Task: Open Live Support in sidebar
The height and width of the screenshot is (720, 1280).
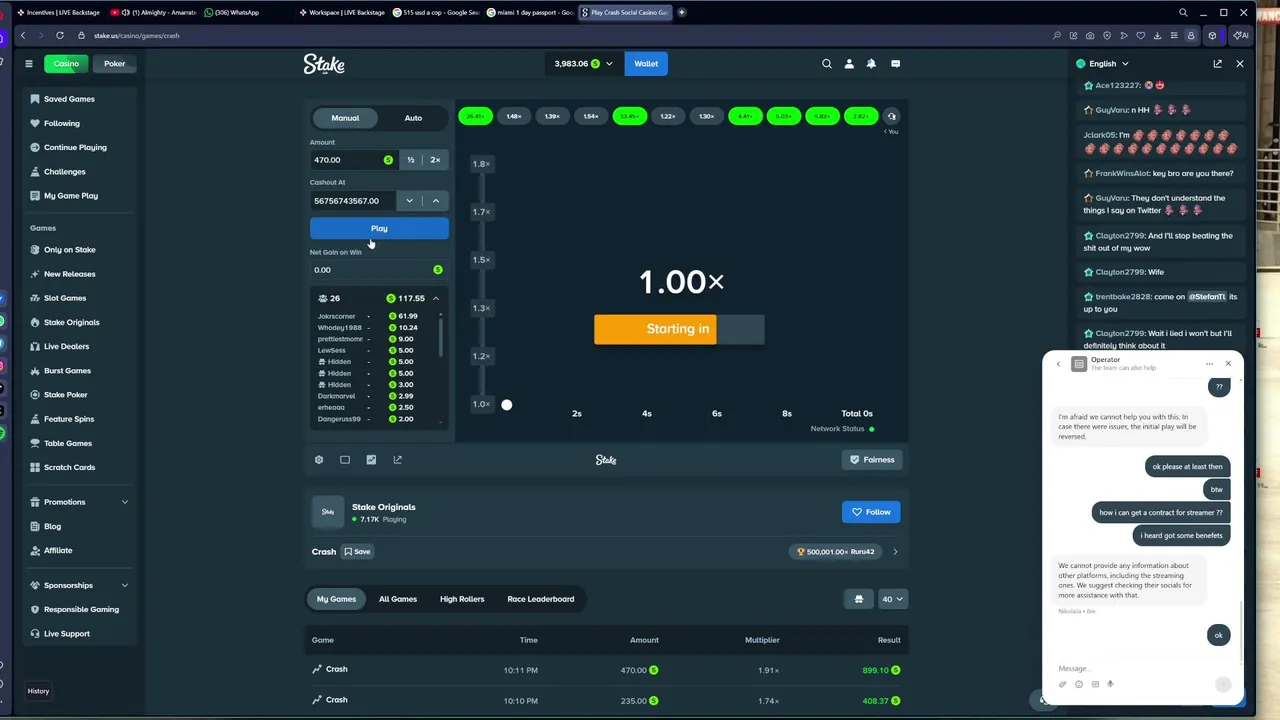Action: pos(67,634)
